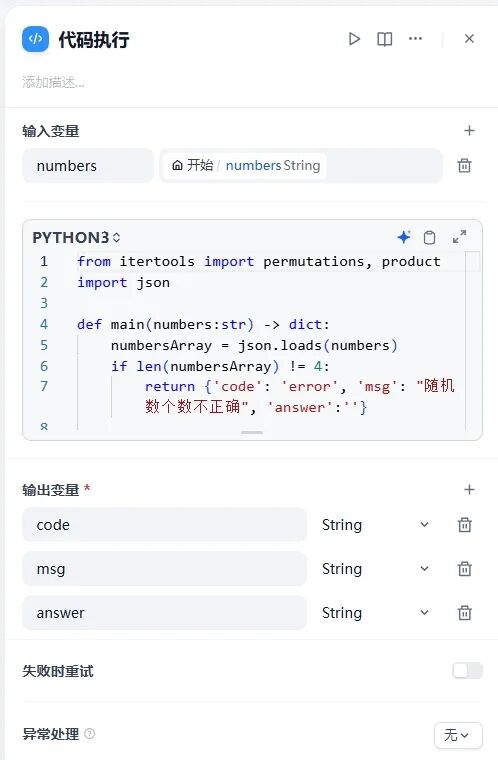Add a new output variable
Screen dimensions: 498x760
coord(469,489)
